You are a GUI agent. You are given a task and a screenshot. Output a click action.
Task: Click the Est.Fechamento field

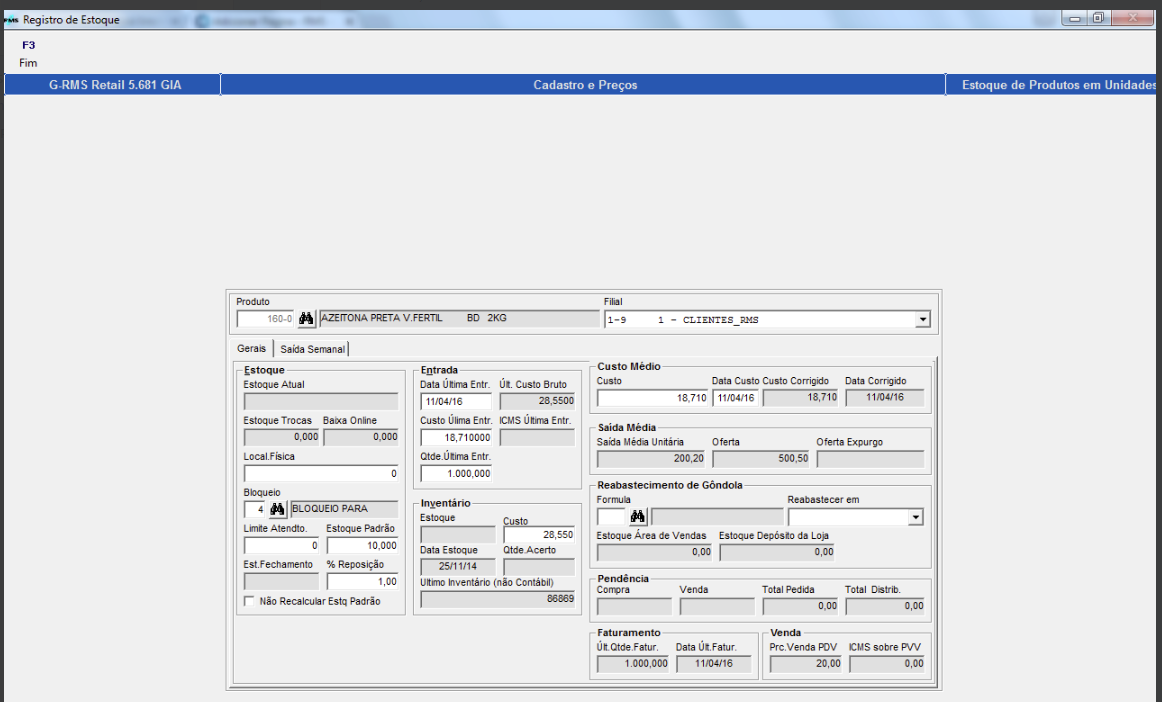[x=282, y=582]
